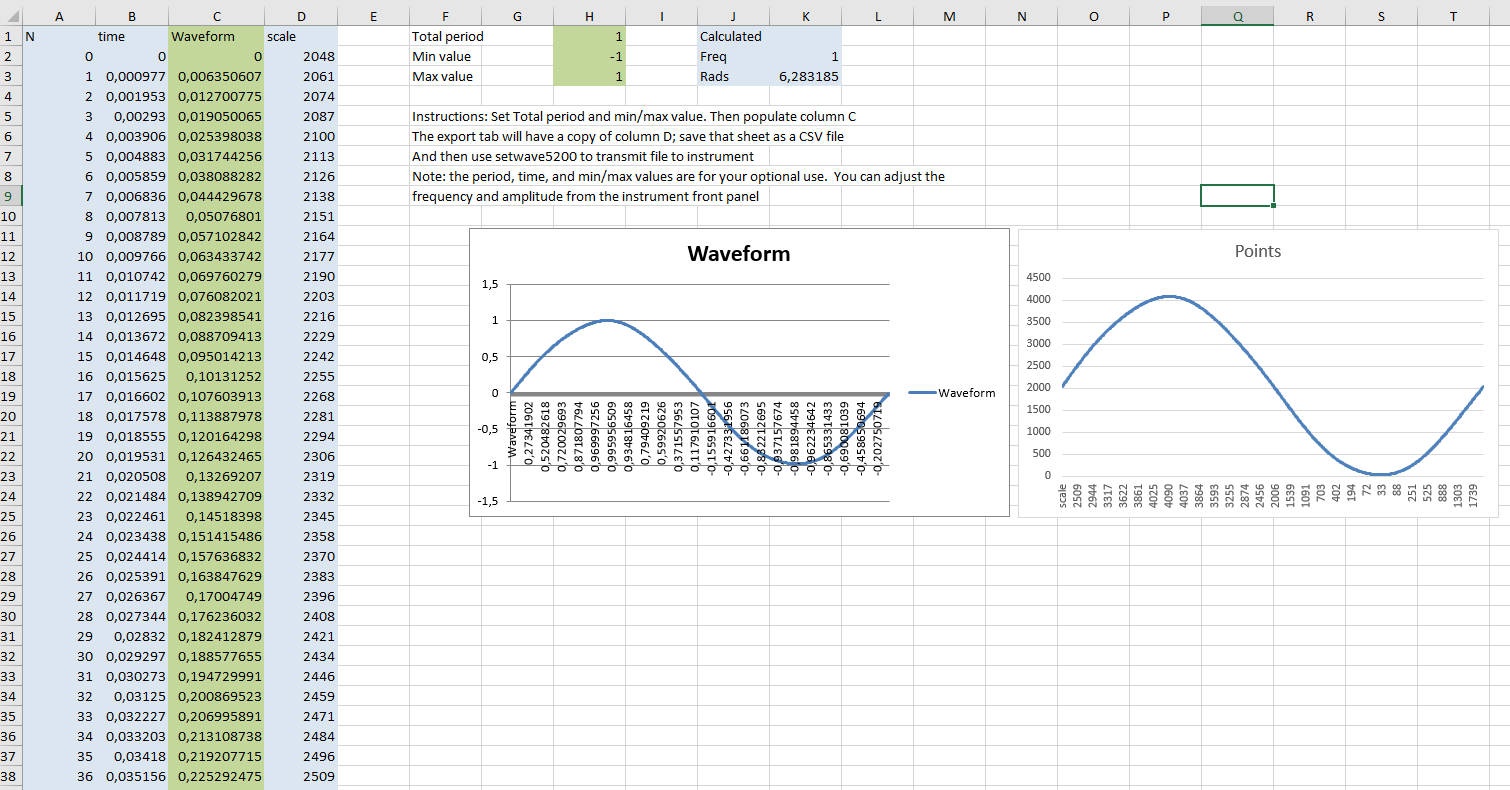This screenshot has width=1510, height=790.
Task: Select row 20 header
Action: pyautogui.click(x=10, y=416)
